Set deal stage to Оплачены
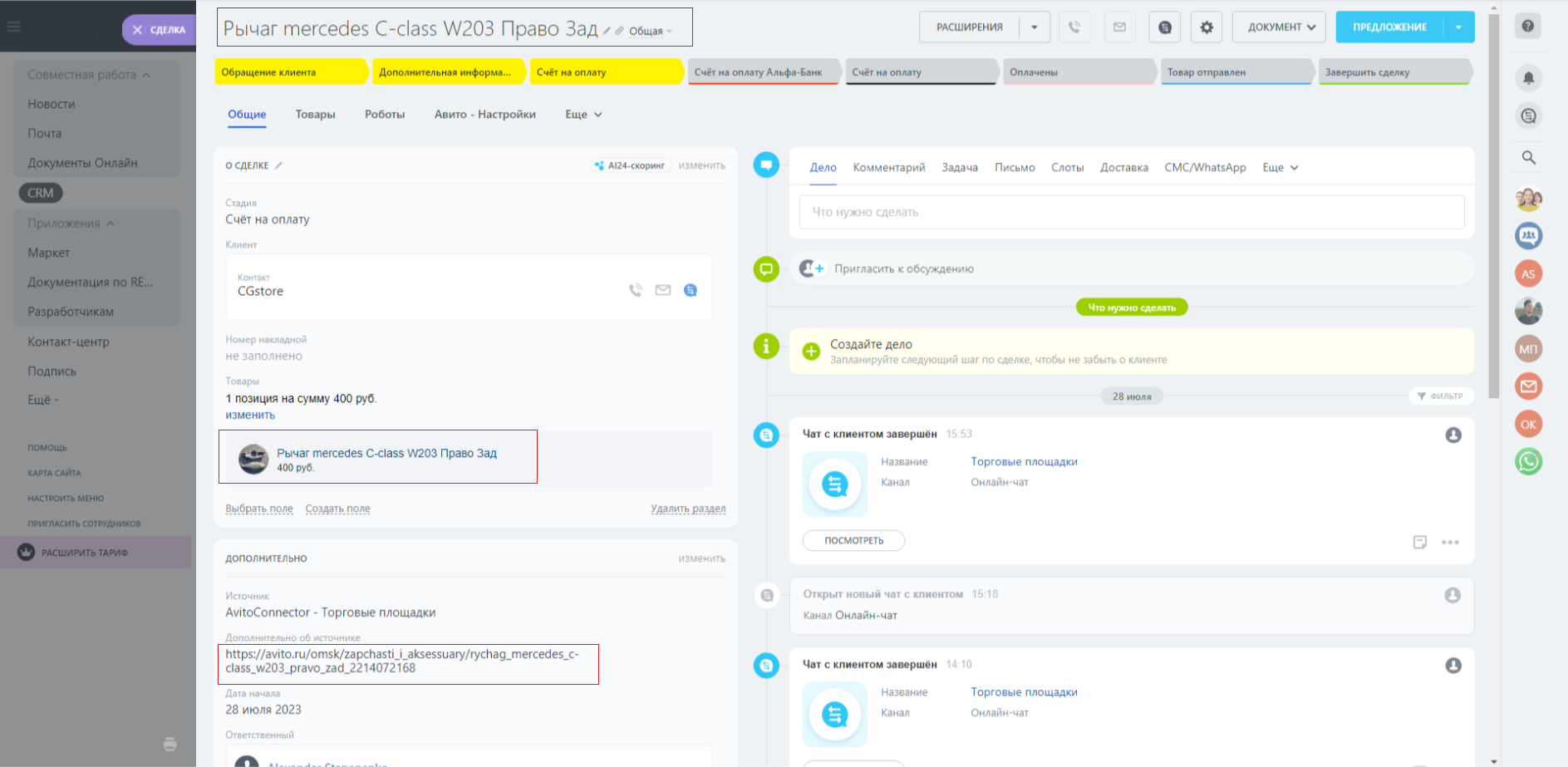 [1078, 72]
